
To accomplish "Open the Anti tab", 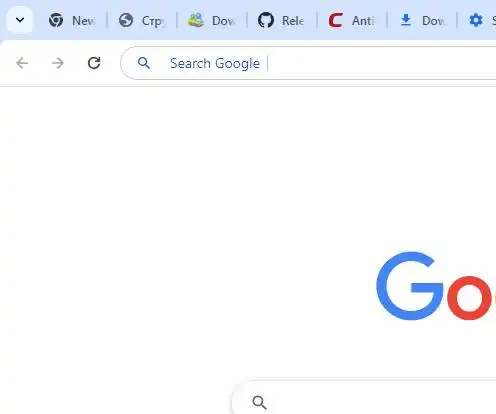I will (x=352, y=21).
